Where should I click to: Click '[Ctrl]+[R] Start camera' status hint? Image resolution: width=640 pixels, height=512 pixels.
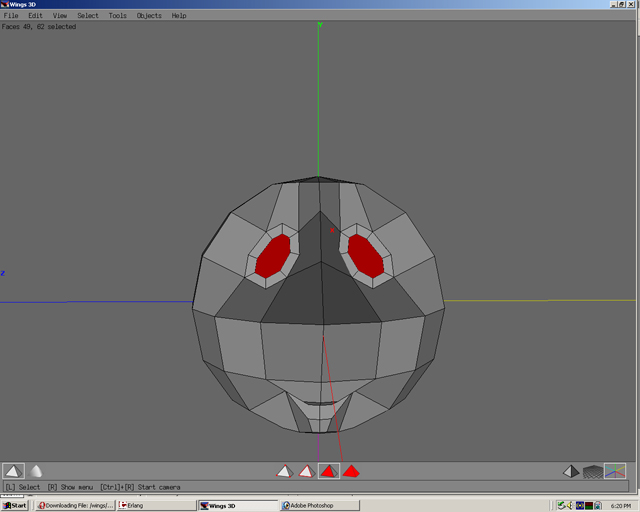point(140,487)
